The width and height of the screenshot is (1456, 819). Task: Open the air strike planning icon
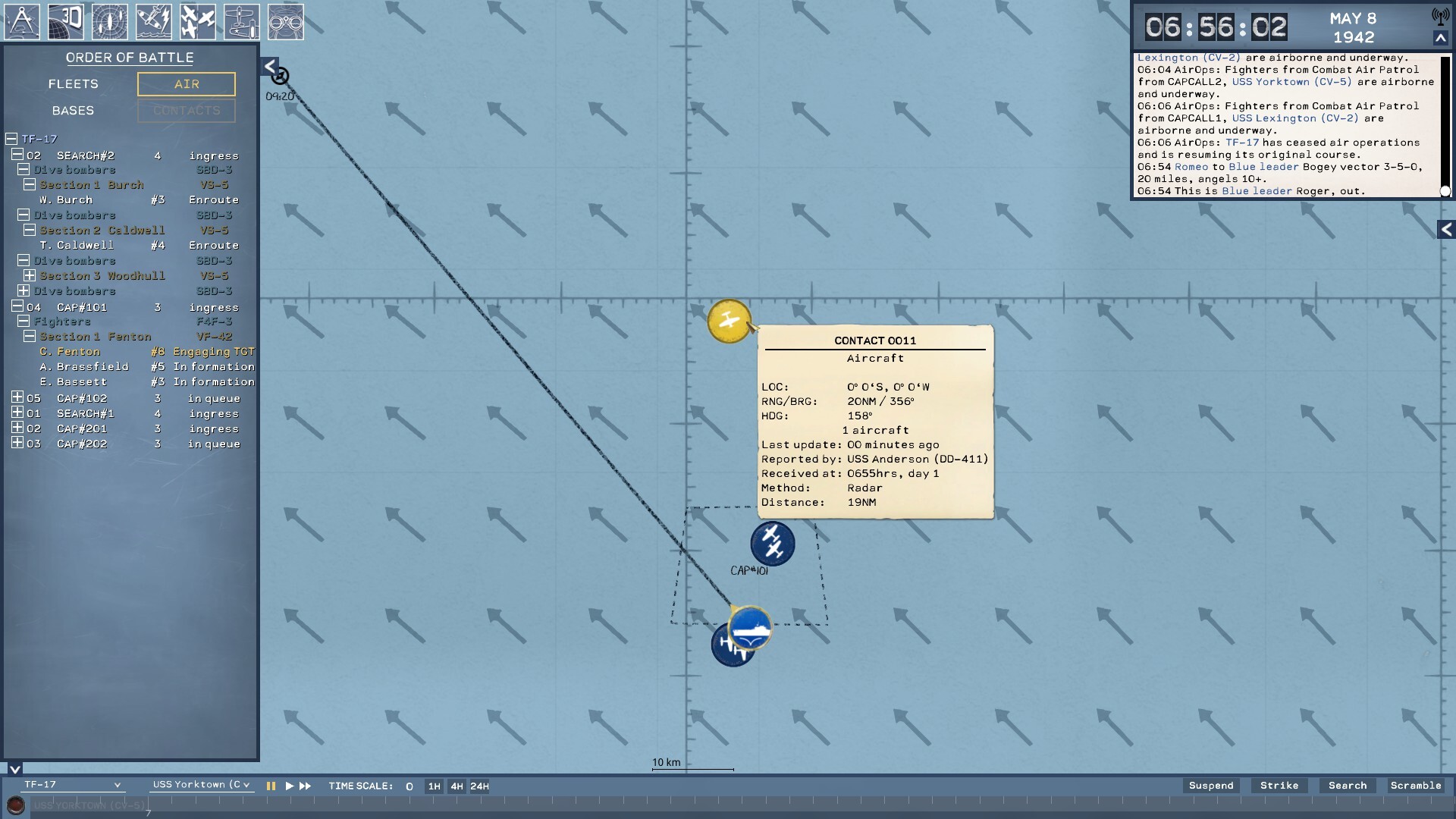click(154, 22)
